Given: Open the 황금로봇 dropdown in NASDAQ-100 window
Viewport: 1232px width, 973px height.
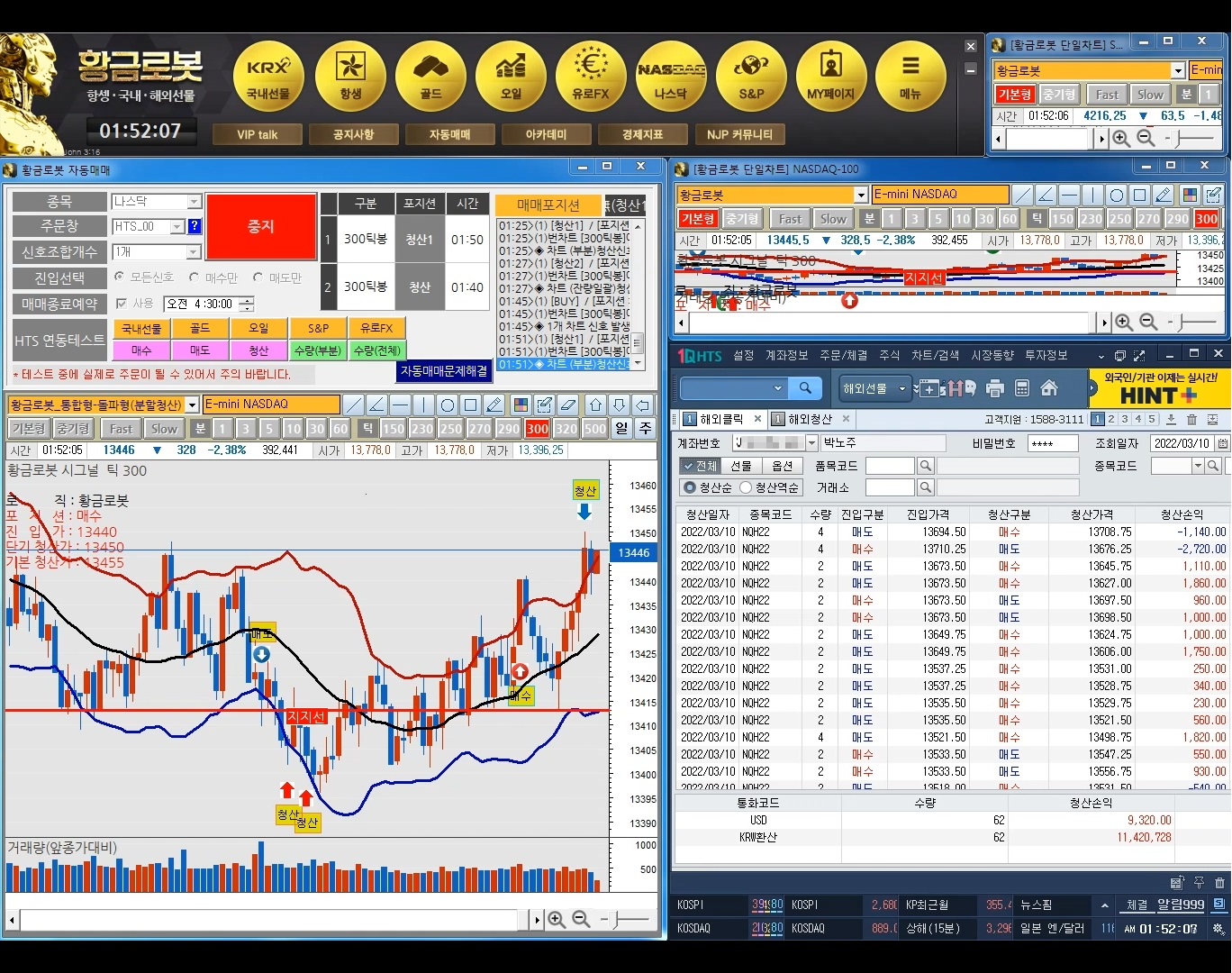Looking at the screenshot, I should [x=860, y=195].
